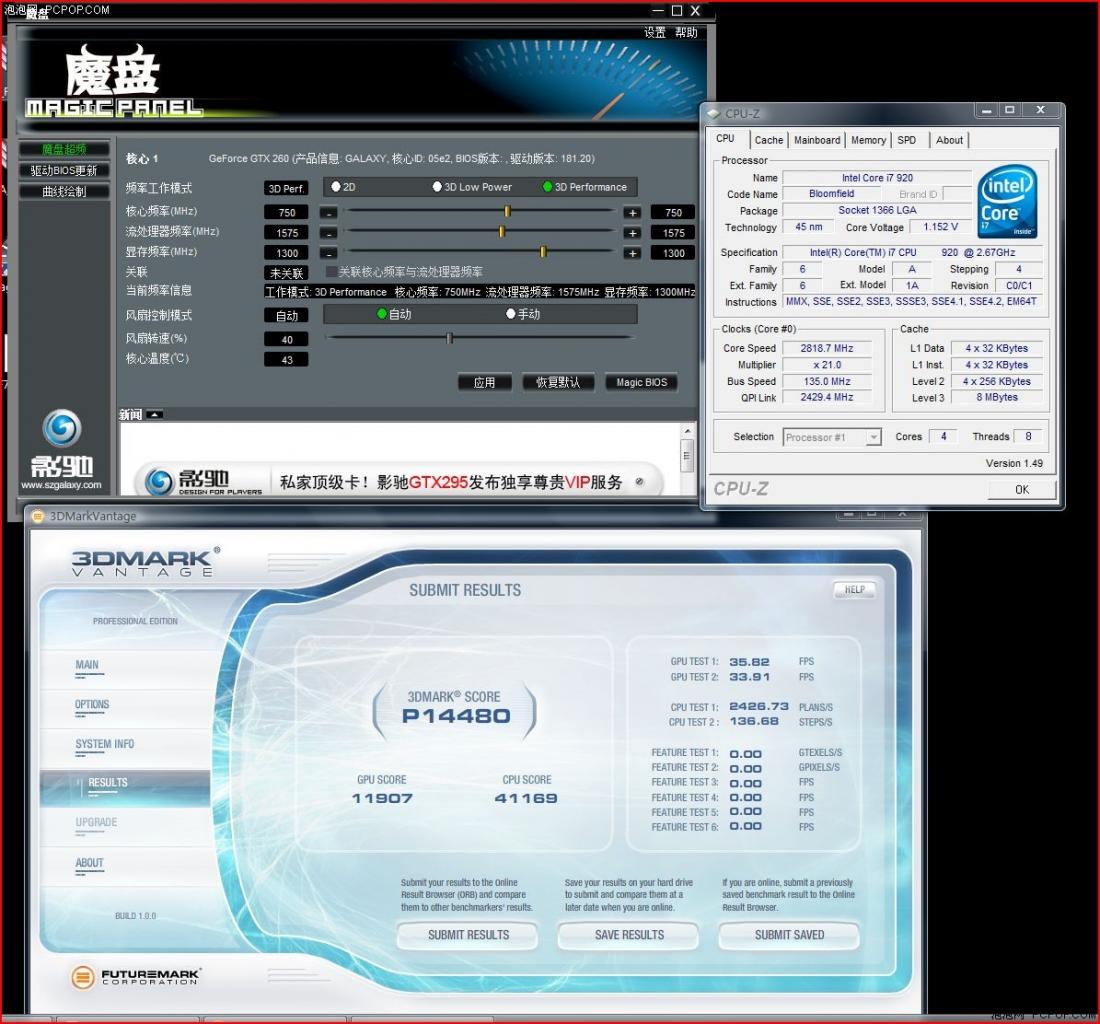Click the SAVE RESULTS button
The width and height of the screenshot is (1100, 1024).
click(629, 935)
